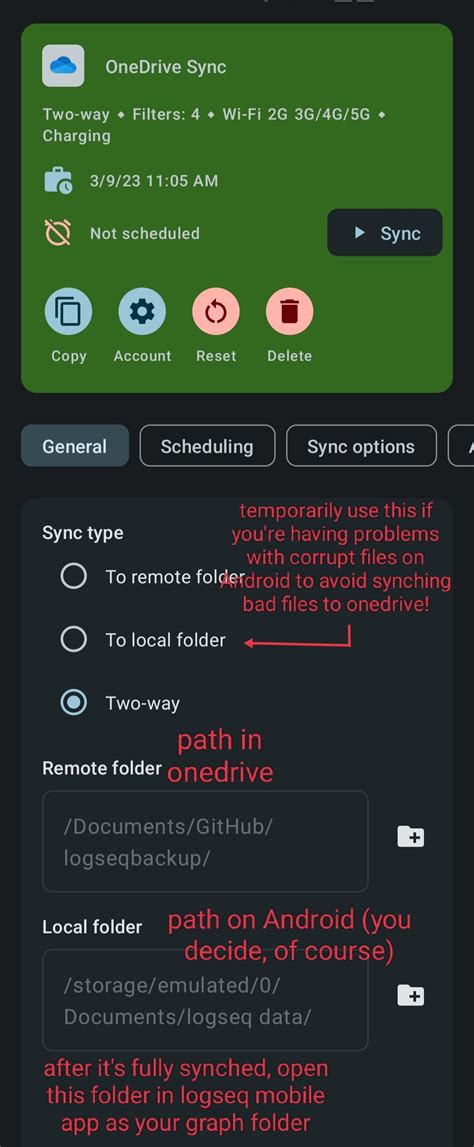
Task: Select the Two-way sync radio button
Action: point(74,703)
